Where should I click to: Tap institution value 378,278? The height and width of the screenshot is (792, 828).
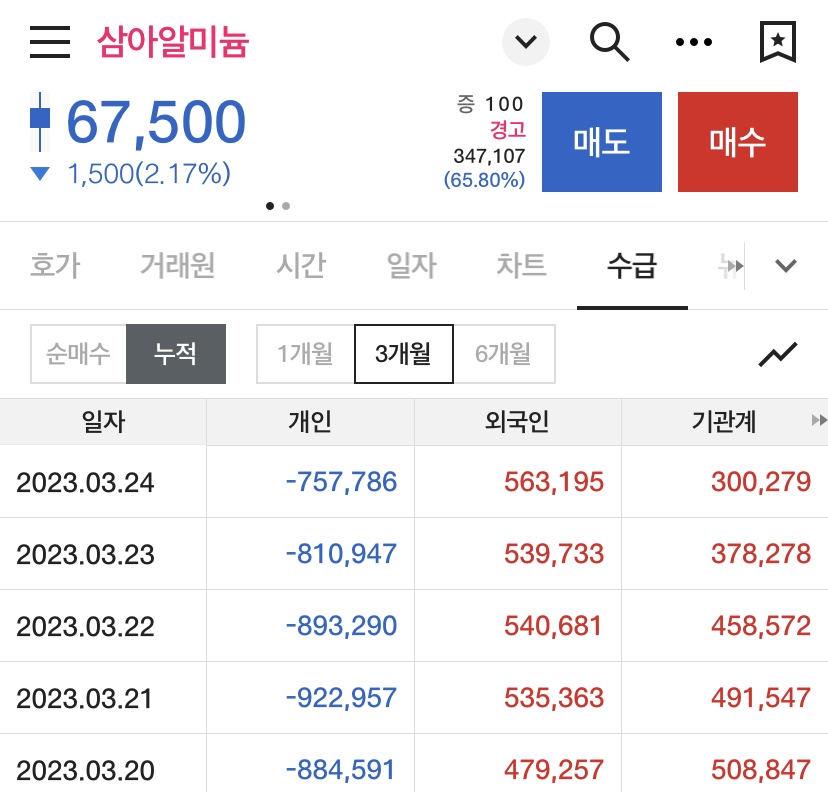[761, 553]
